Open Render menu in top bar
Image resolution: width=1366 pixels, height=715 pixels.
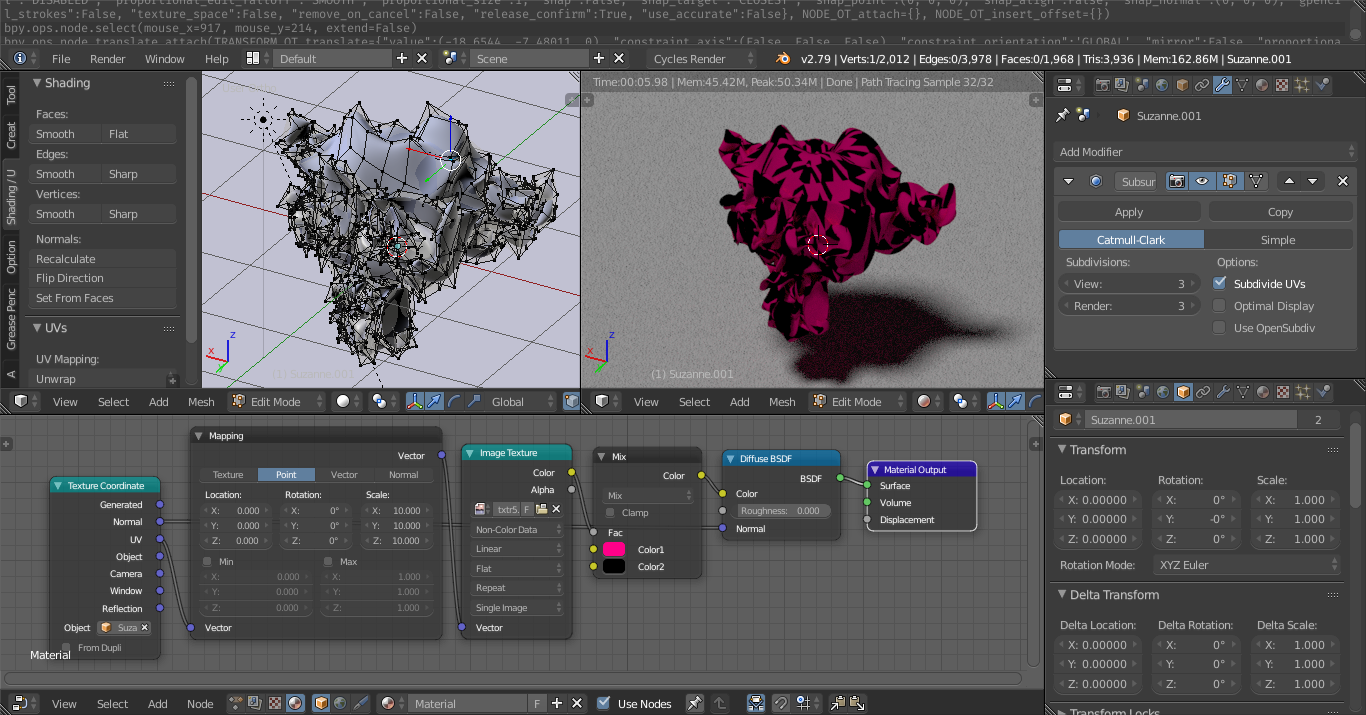[x=108, y=59]
